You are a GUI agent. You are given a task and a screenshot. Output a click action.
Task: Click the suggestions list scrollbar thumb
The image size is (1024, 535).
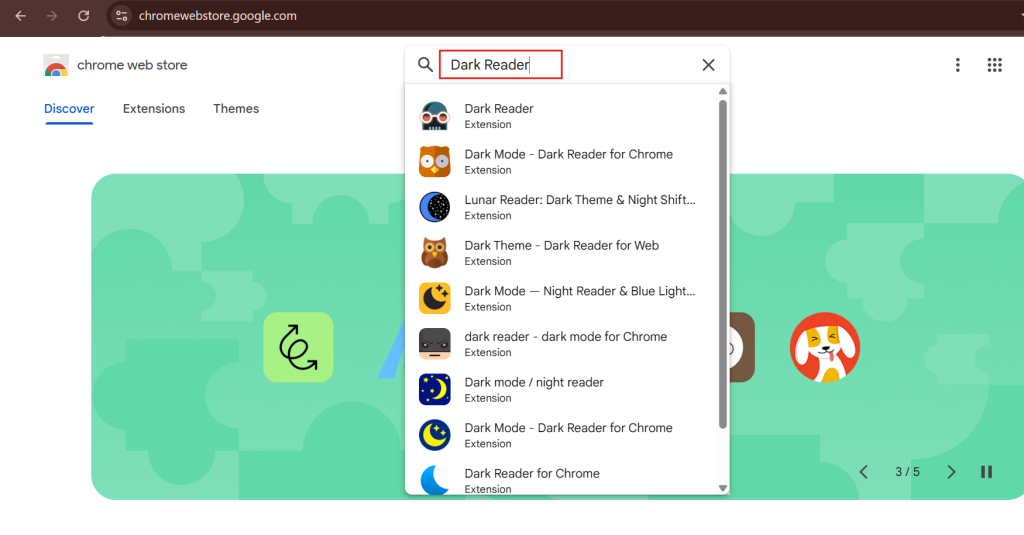coord(722,264)
